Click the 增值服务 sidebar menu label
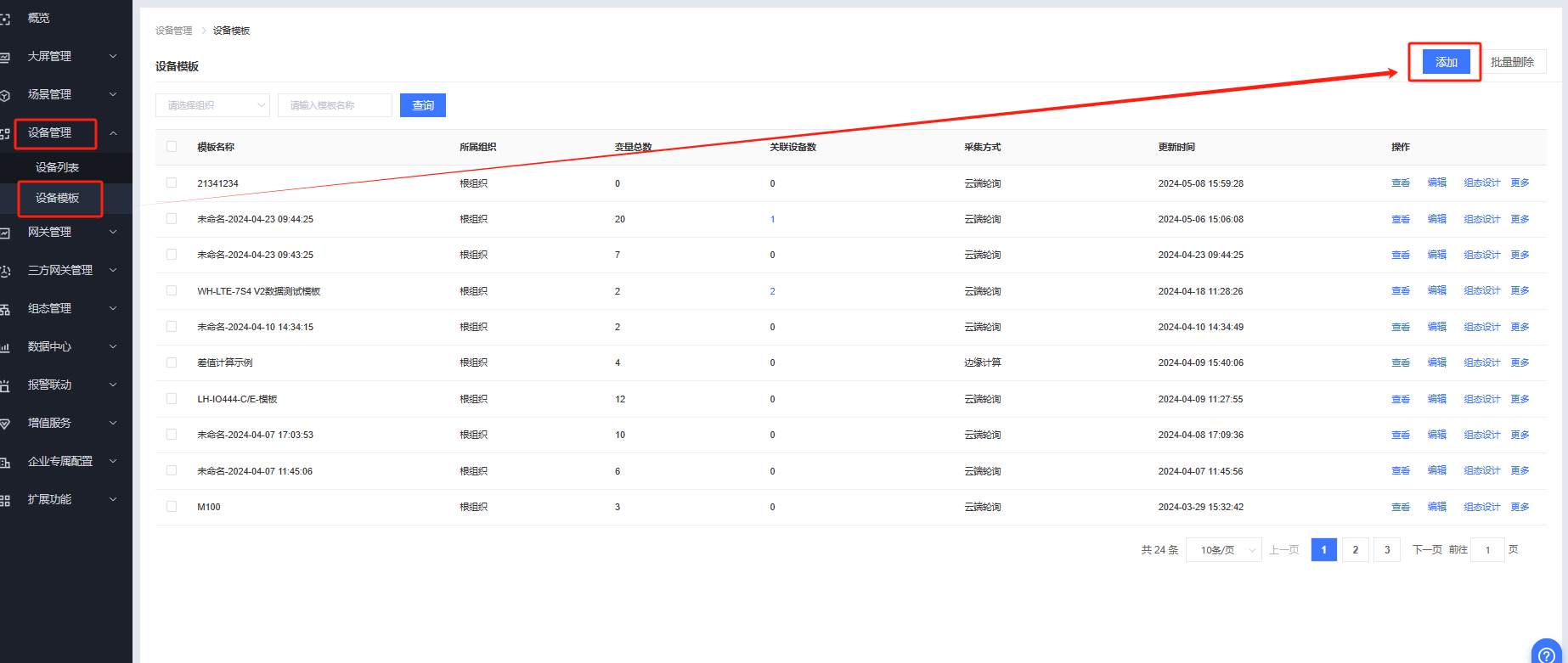This screenshot has height=663, width=1568. [x=49, y=423]
